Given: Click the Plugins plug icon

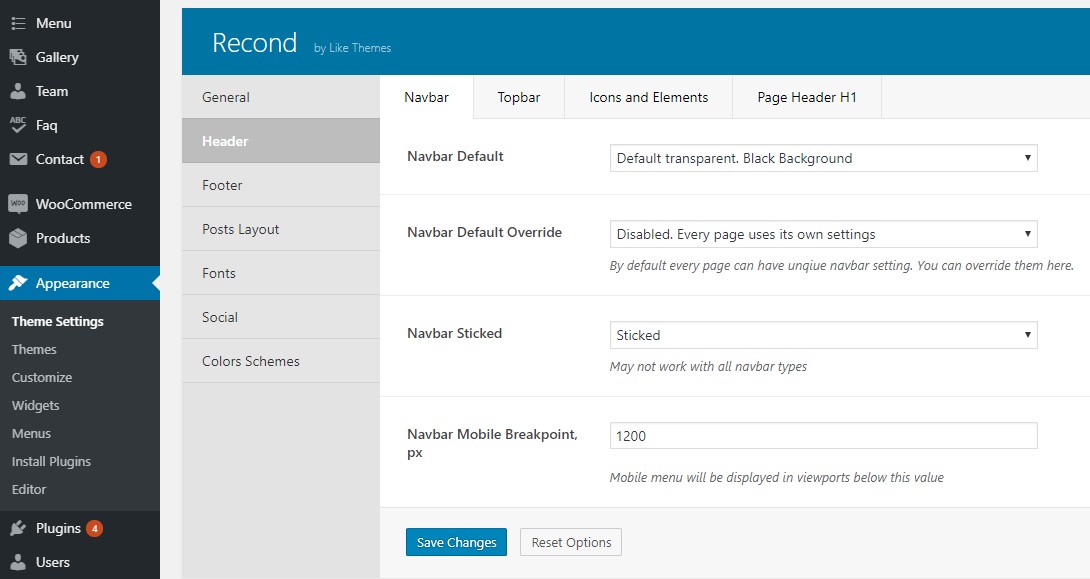Looking at the screenshot, I should pyautogui.click(x=18, y=528).
